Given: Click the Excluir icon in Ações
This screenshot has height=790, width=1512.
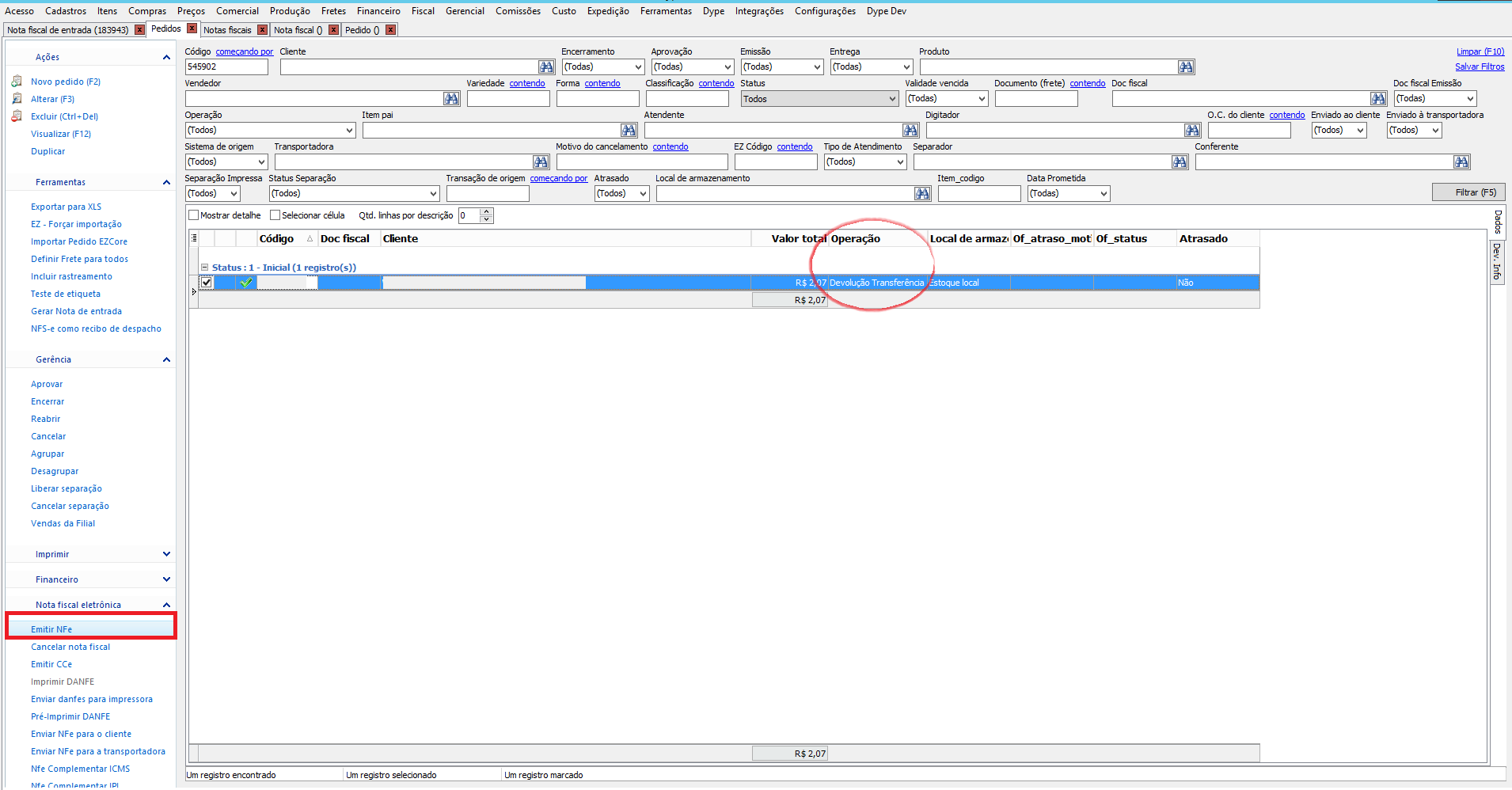Looking at the screenshot, I should [17, 116].
